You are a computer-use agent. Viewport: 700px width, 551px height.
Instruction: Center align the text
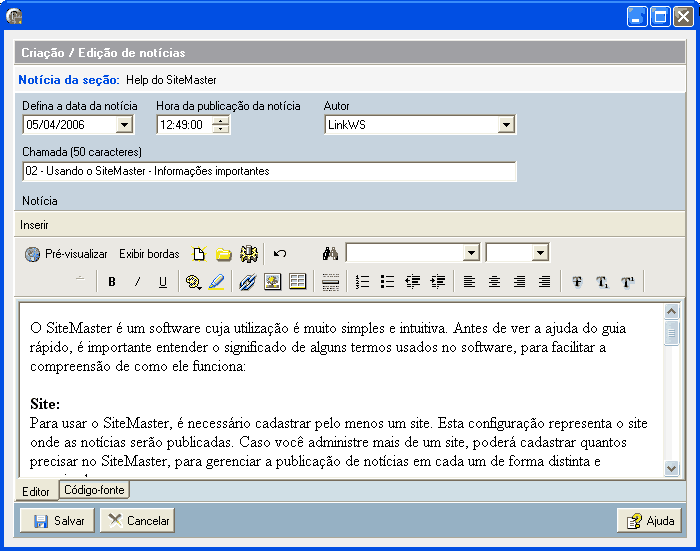[494, 282]
